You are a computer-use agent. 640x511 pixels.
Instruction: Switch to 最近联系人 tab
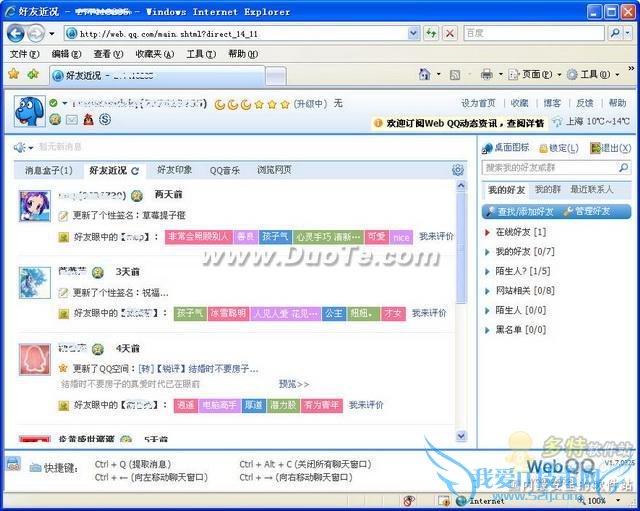coord(591,189)
